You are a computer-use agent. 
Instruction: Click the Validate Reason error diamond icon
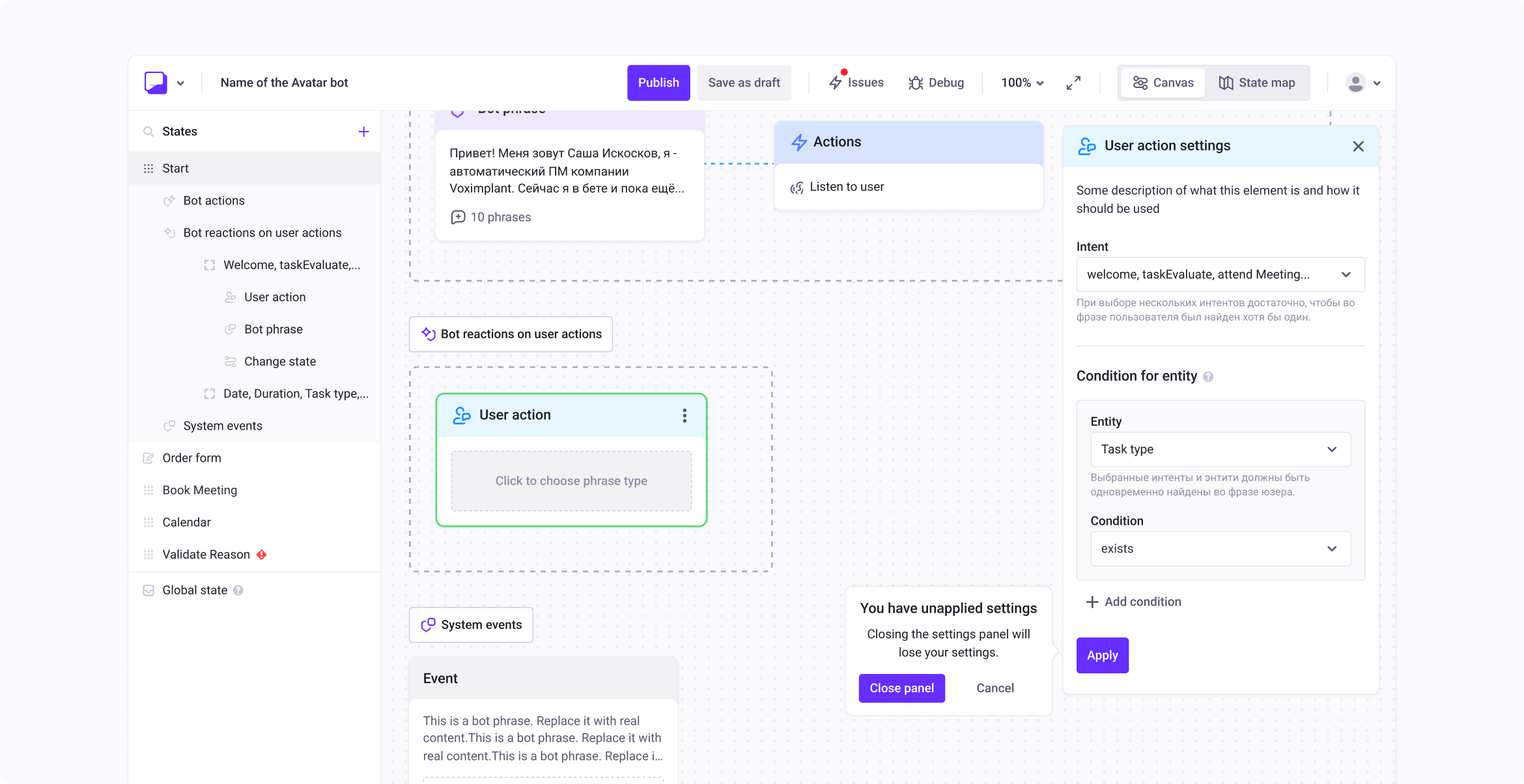coord(262,555)
